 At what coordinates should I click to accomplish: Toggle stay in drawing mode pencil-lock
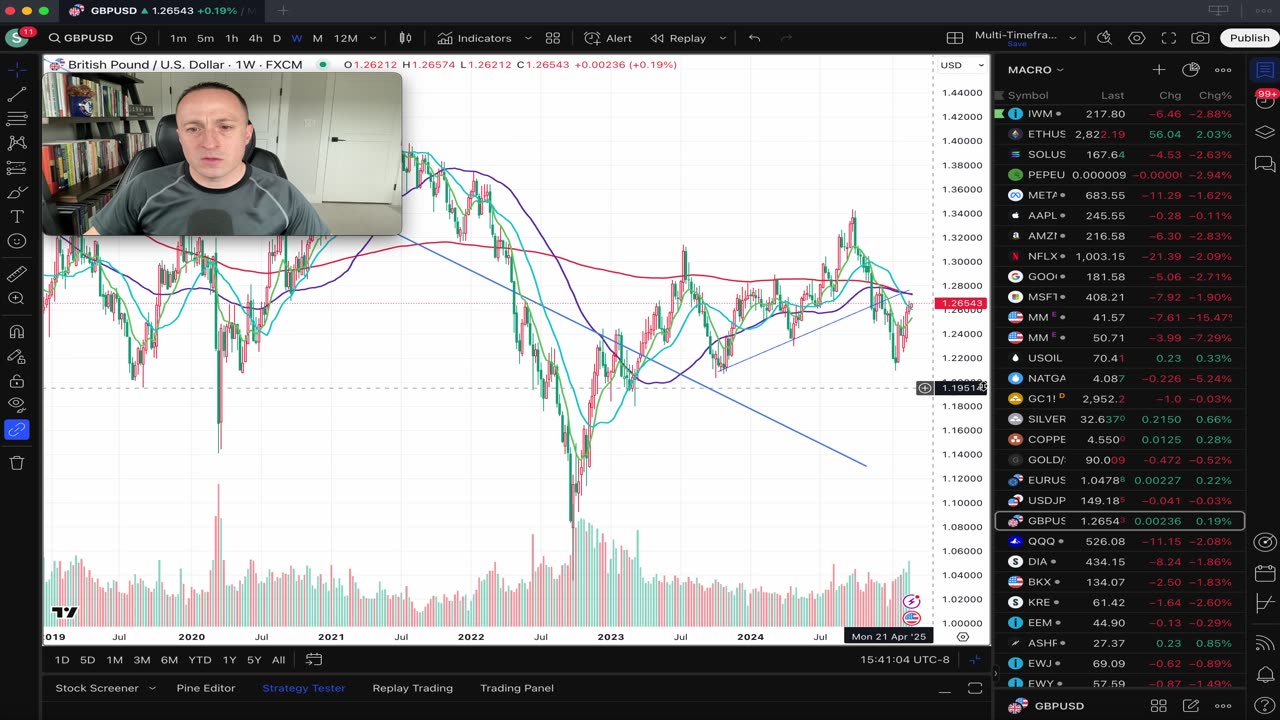(17, 355)
